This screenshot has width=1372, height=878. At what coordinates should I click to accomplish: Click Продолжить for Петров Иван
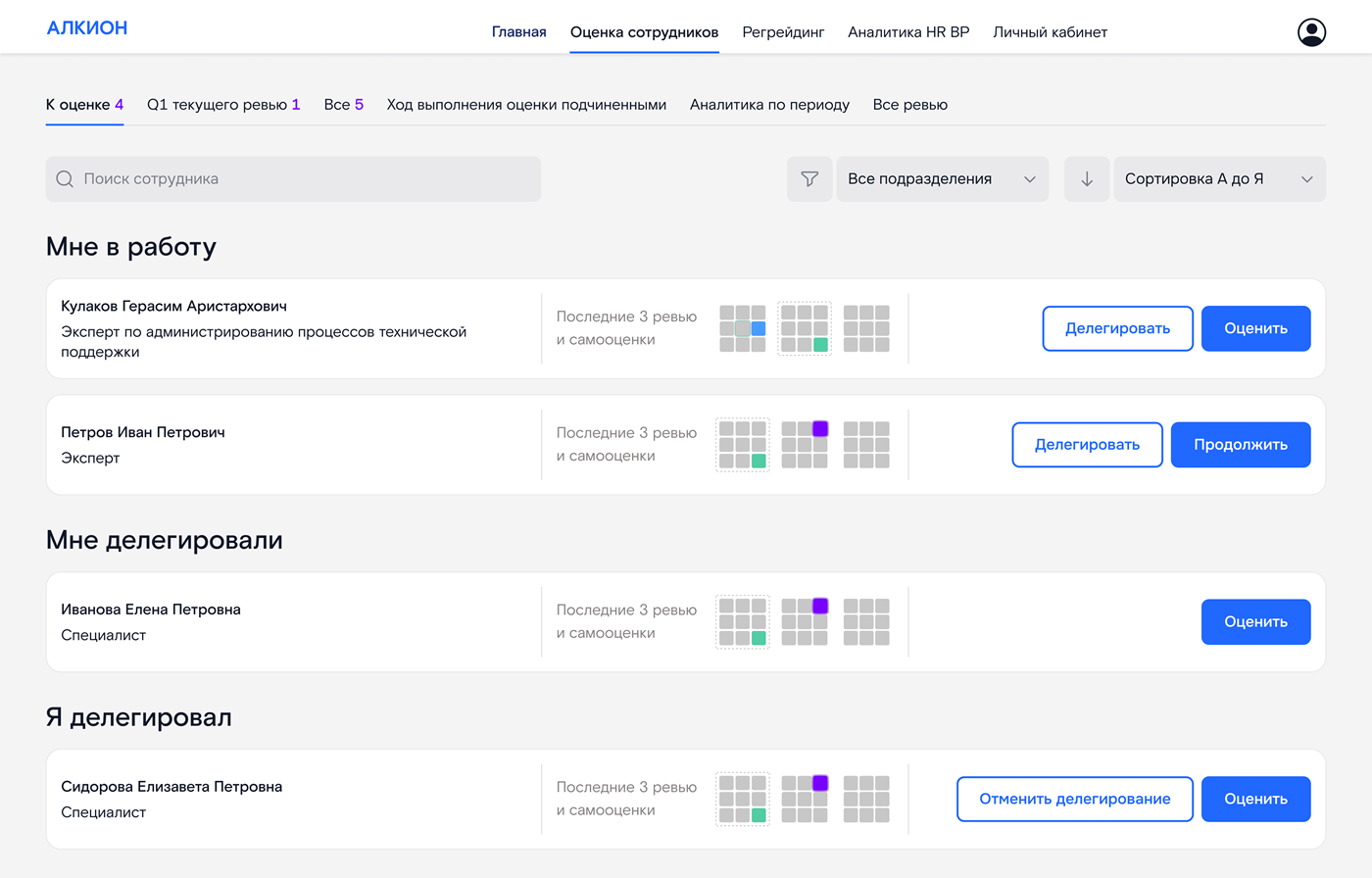click(1240, 444)
